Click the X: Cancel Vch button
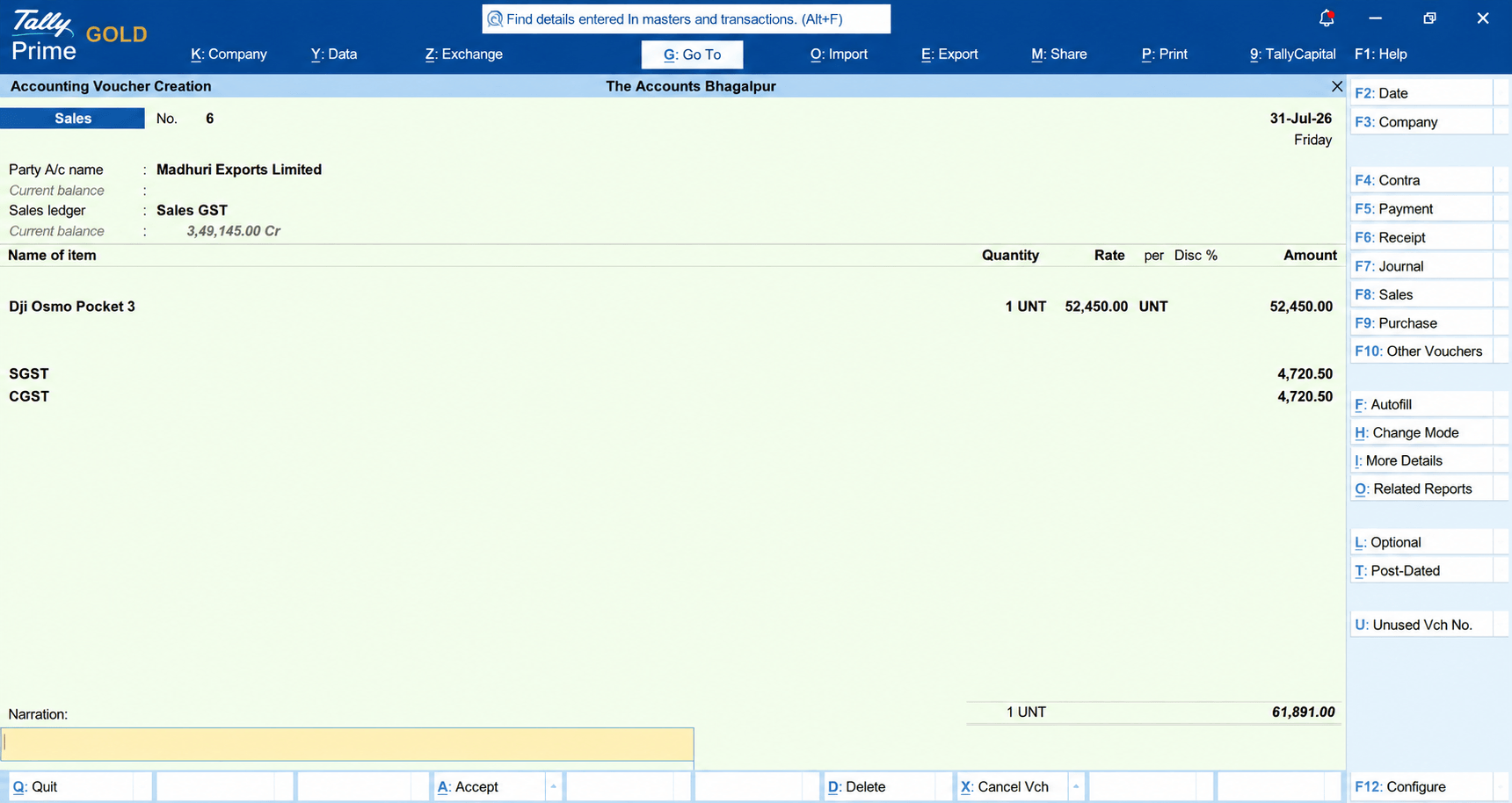The width and height of the screenshot is (1512, 803). point(1012,786)
